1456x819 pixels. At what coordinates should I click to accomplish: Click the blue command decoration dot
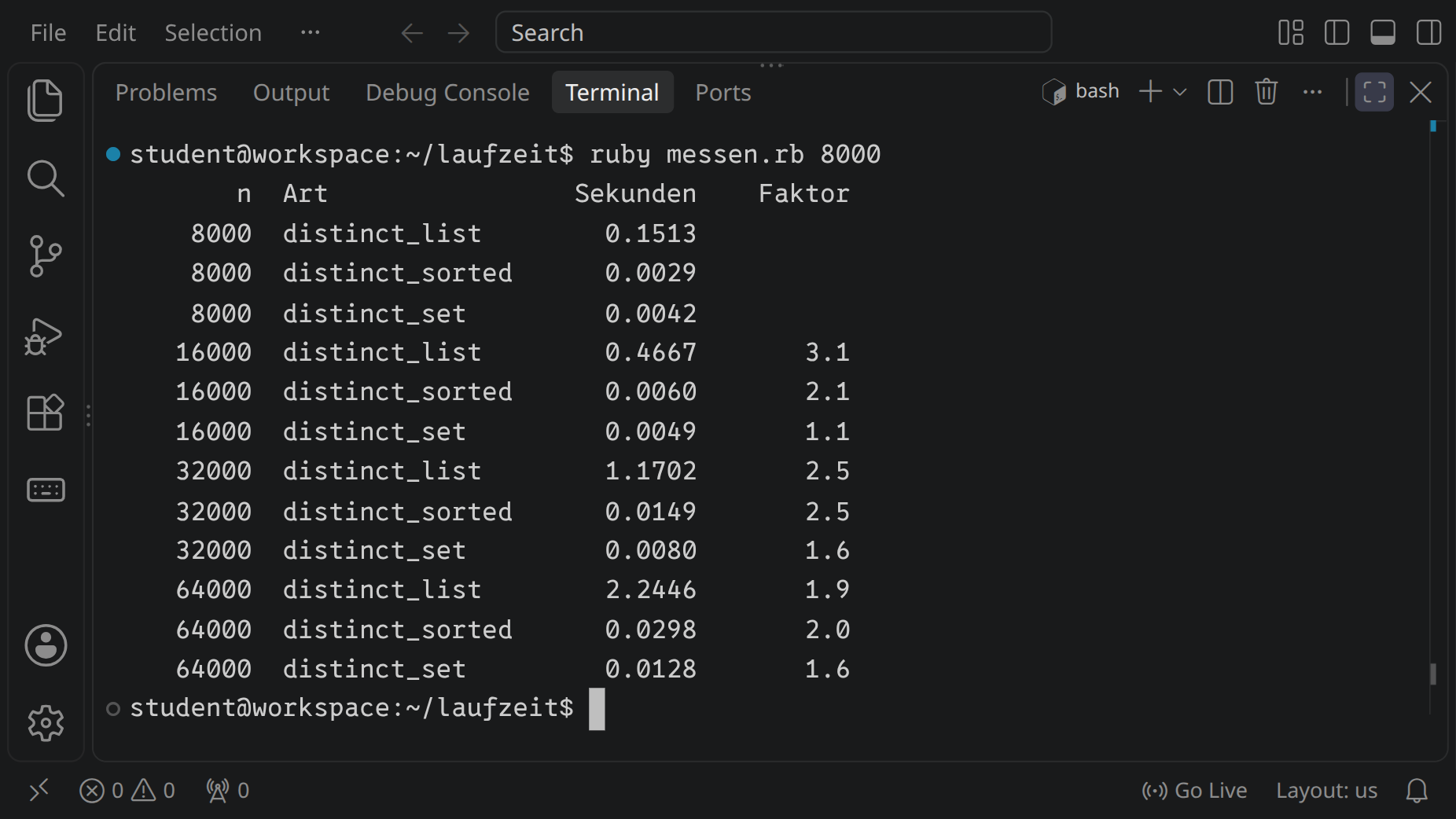point(113,154)
